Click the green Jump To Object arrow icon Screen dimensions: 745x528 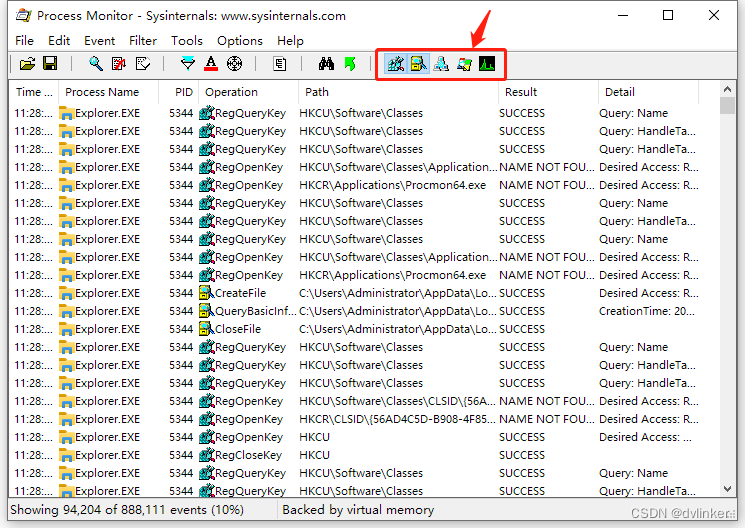click(350, 64)
